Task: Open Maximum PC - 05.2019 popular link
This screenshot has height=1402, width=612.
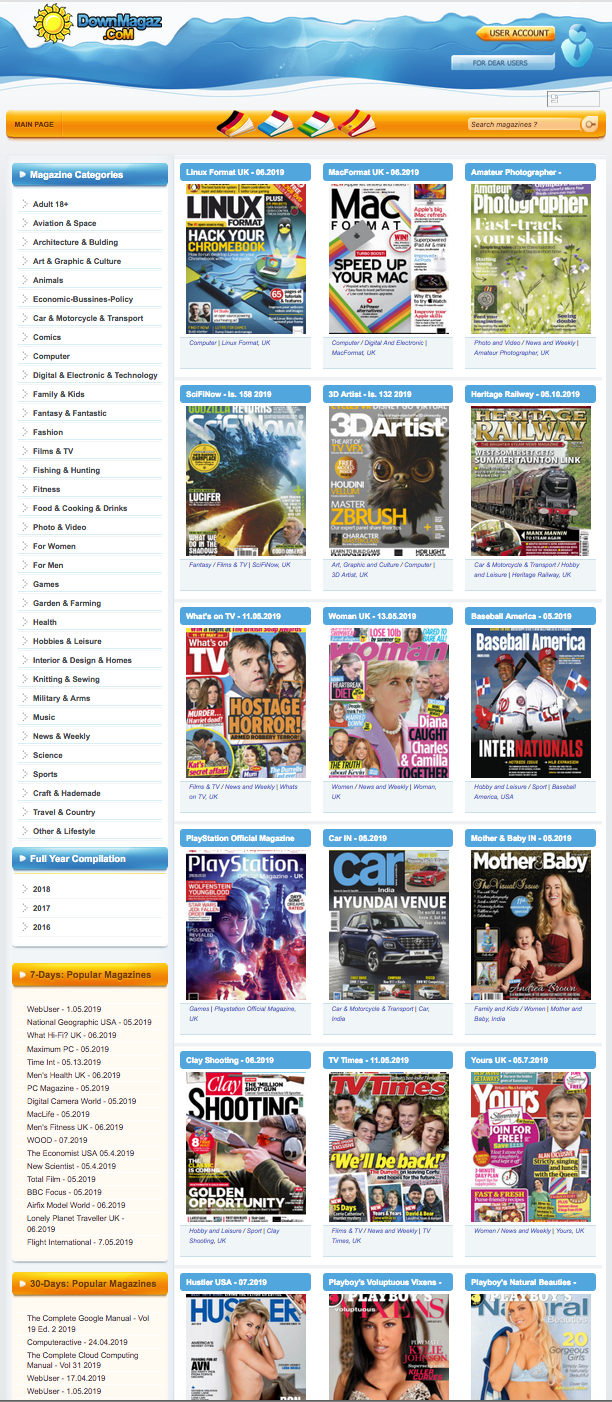Action: click(x=68, y=1048)
